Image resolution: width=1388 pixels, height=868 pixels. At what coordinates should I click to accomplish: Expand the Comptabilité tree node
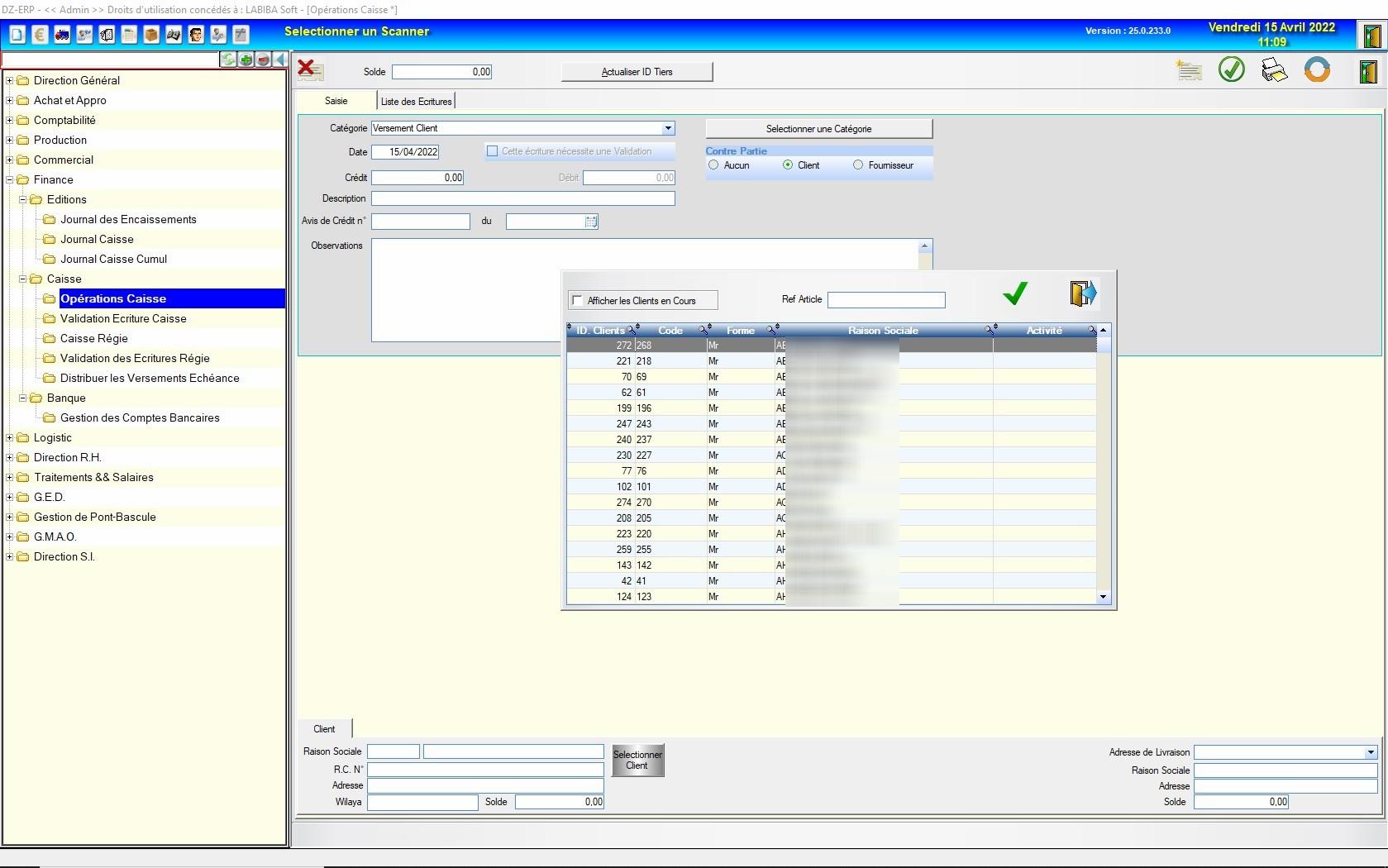[10, 120]
